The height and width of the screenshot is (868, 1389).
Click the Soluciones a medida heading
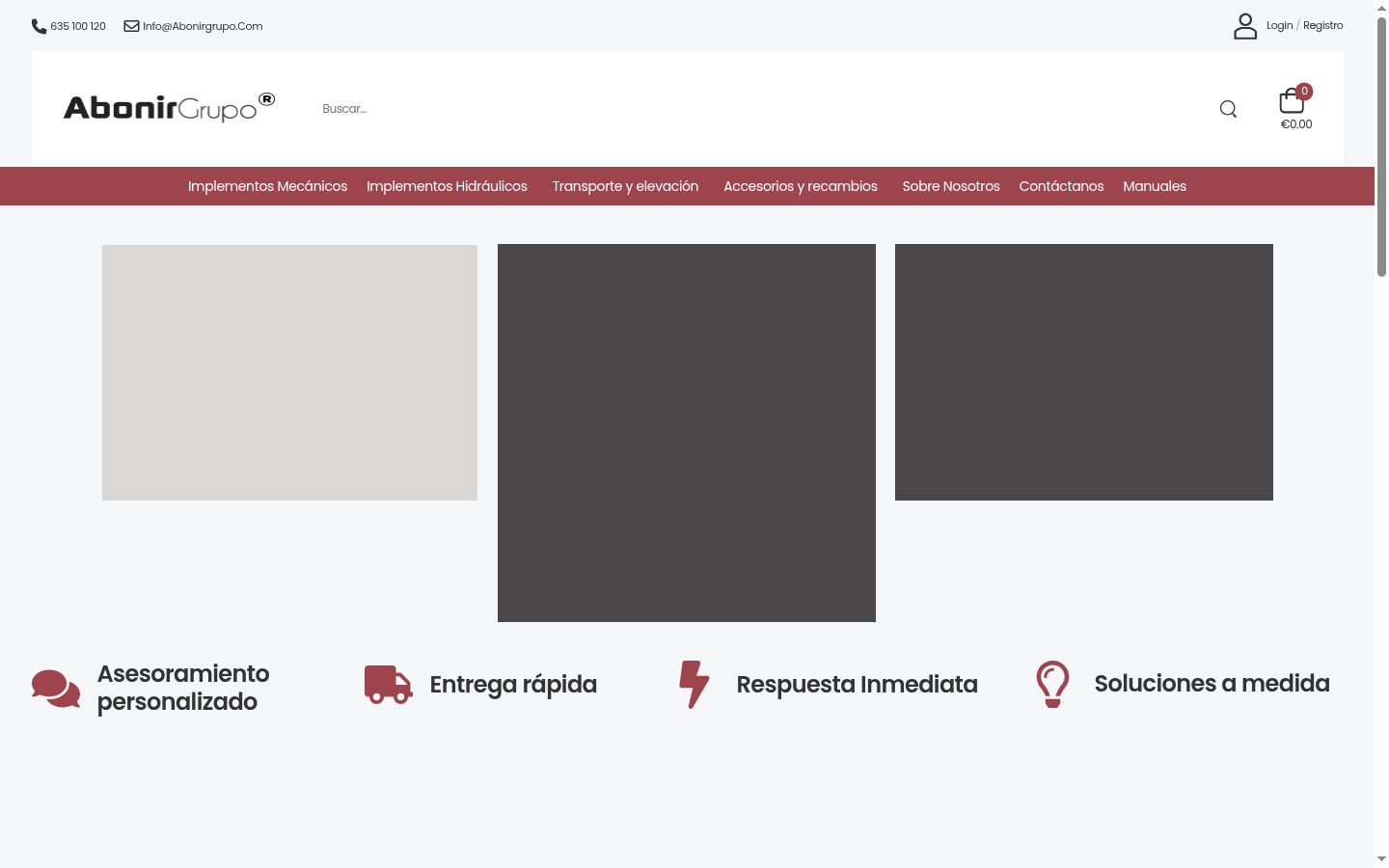1212,684
